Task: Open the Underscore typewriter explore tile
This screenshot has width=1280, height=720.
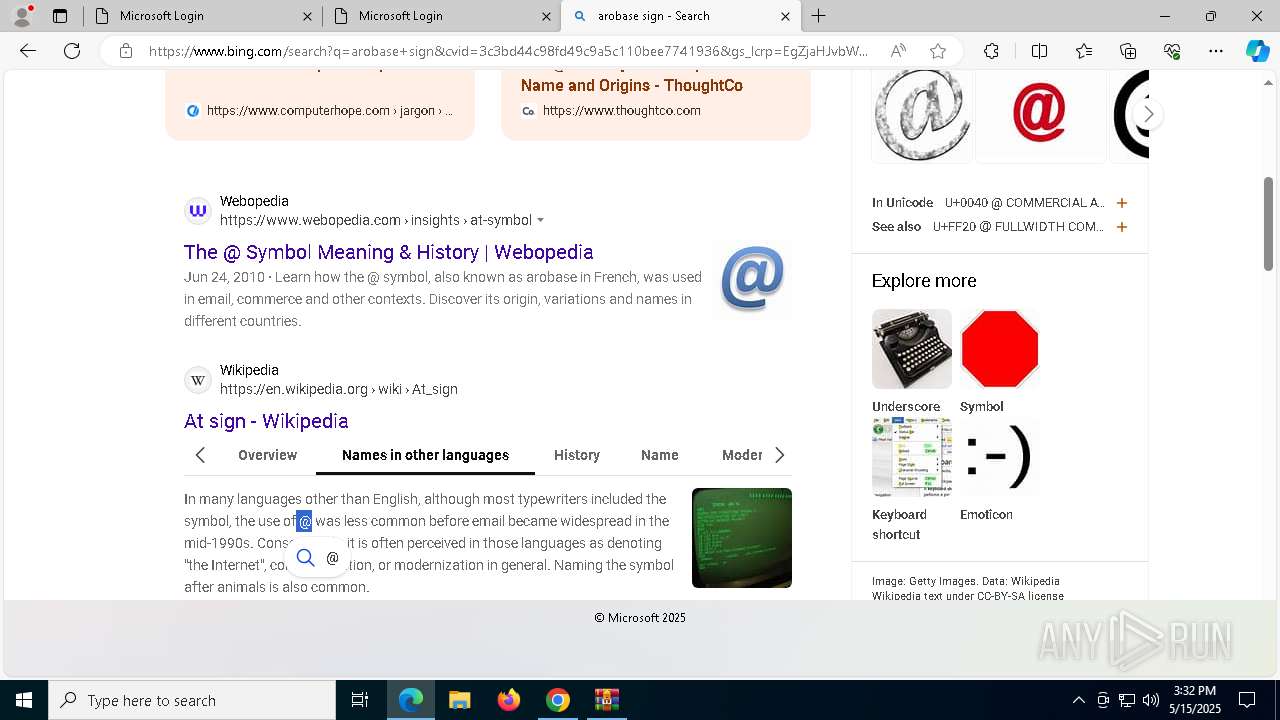Action: [x=911, y=349]
